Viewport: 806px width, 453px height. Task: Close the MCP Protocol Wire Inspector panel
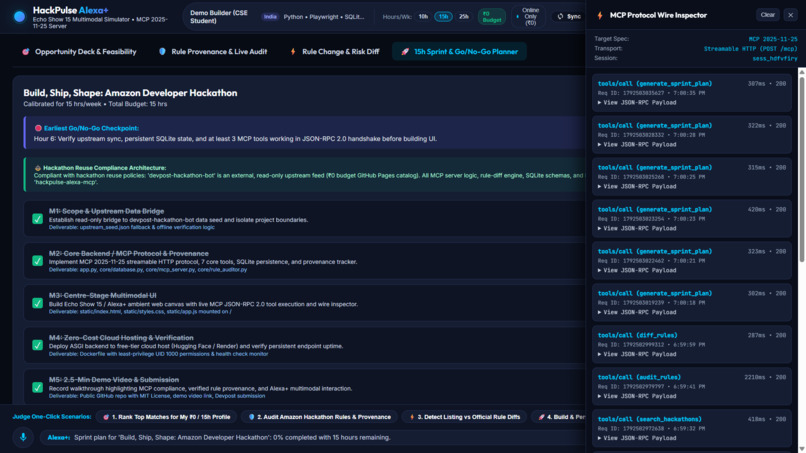pyautogui.click(x=791, y=15)
